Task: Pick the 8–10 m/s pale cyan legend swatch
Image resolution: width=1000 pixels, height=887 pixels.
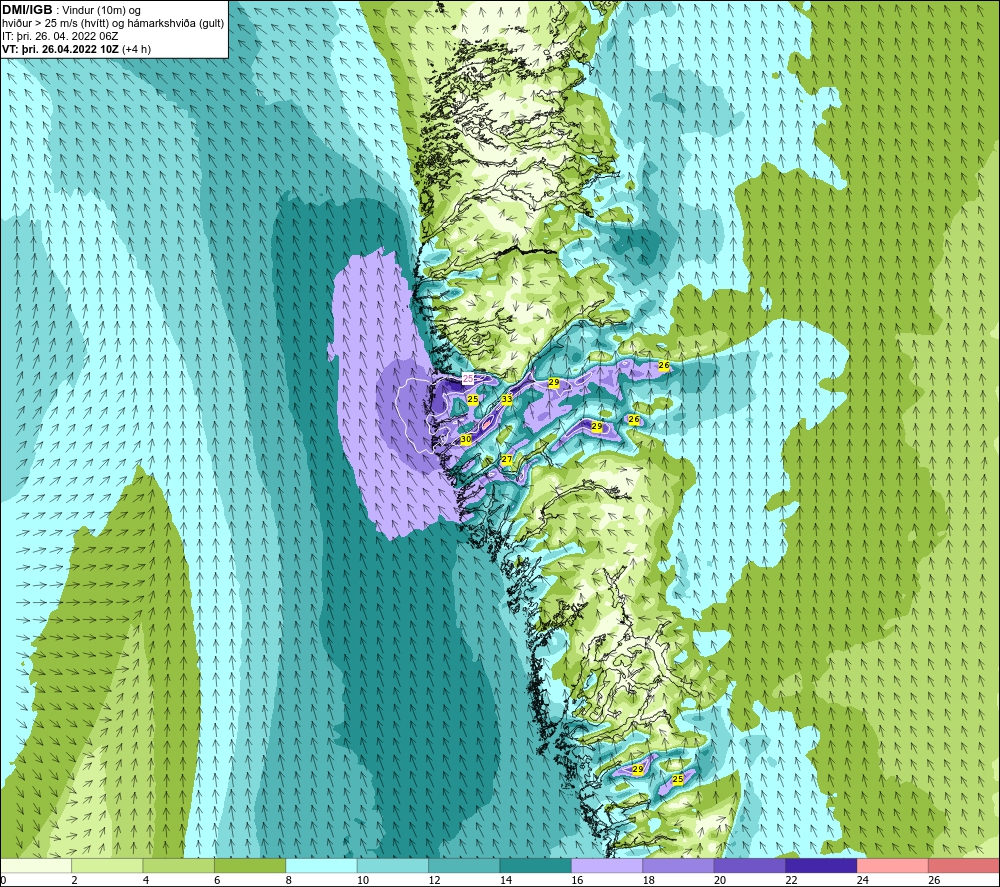Action: [x=321, y=865]
